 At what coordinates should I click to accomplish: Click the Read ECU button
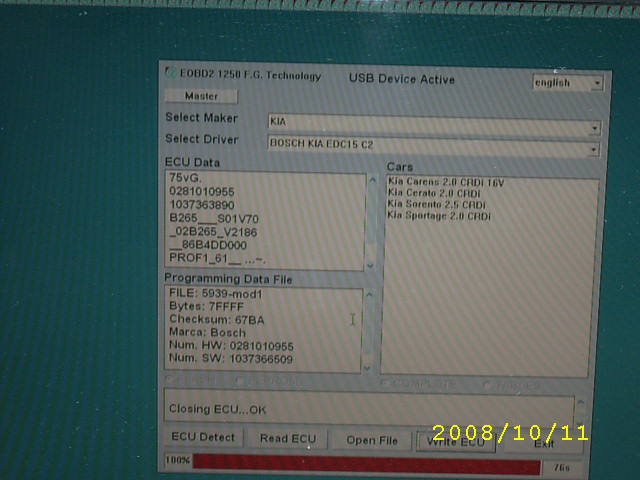pos(288,439)
